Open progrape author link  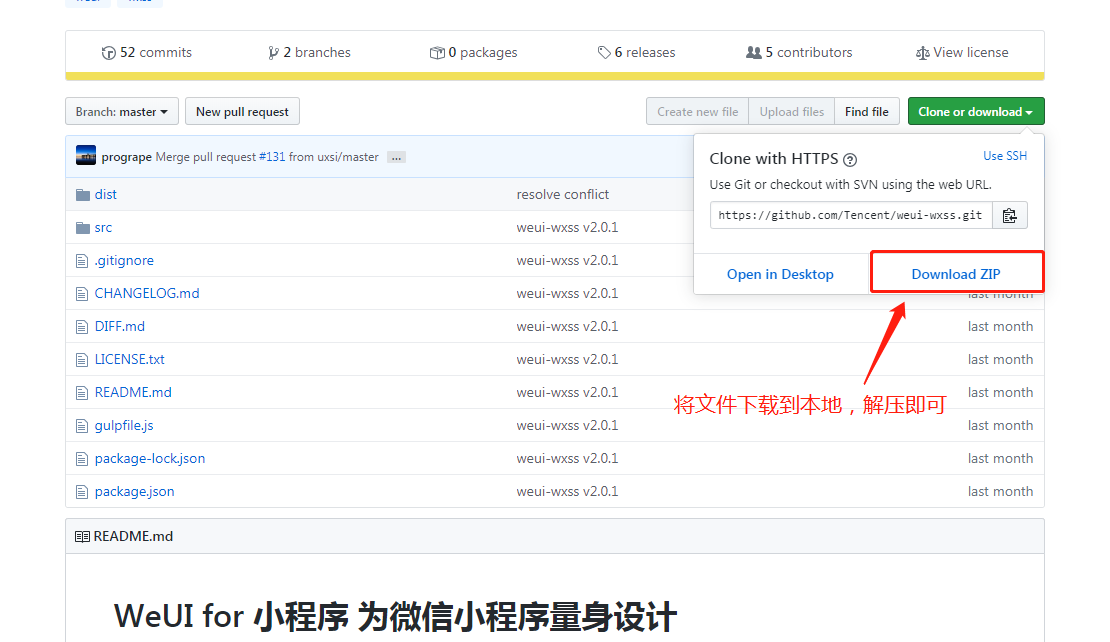(x=126, y=157)
